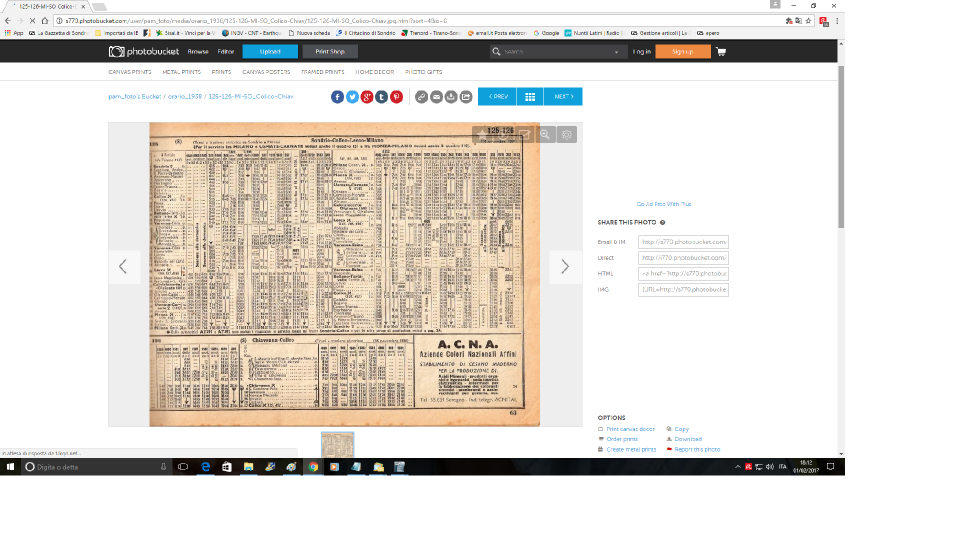Click the gray email share icon
The width and height of the screenshot is (960, 540).
(436, 97)
